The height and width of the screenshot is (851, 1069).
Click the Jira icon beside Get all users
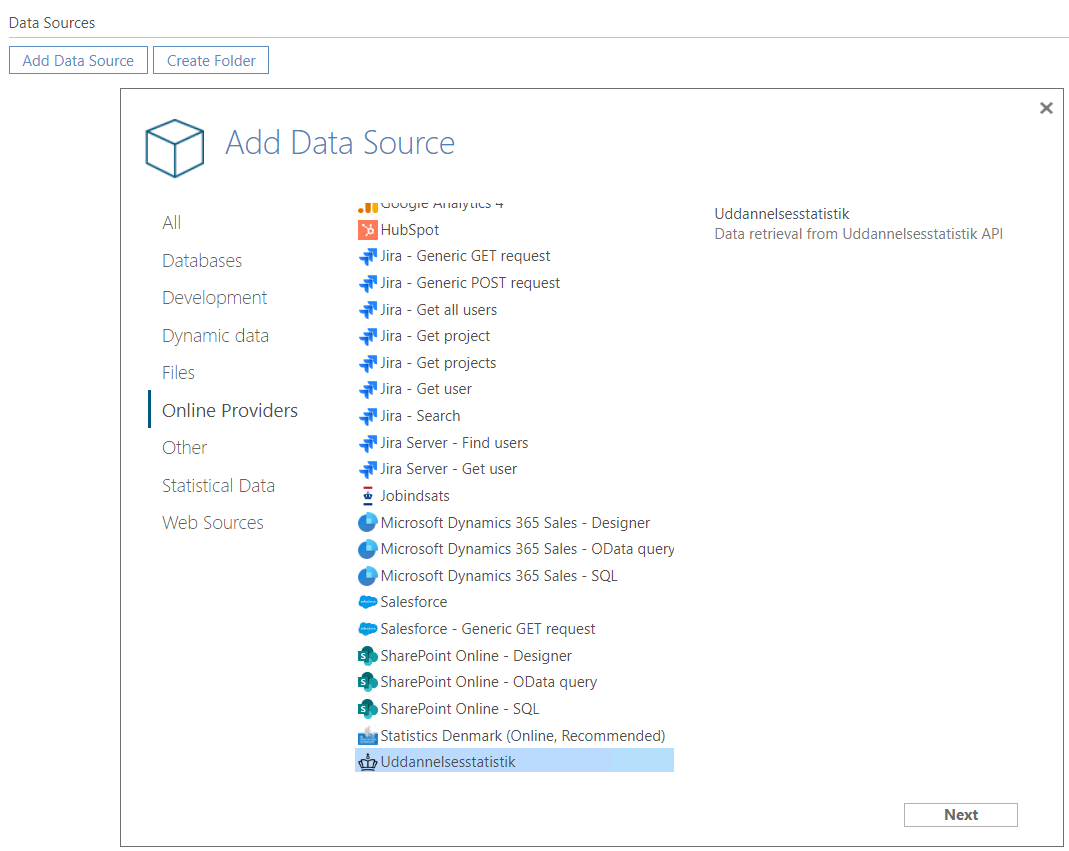coord(367,310)
